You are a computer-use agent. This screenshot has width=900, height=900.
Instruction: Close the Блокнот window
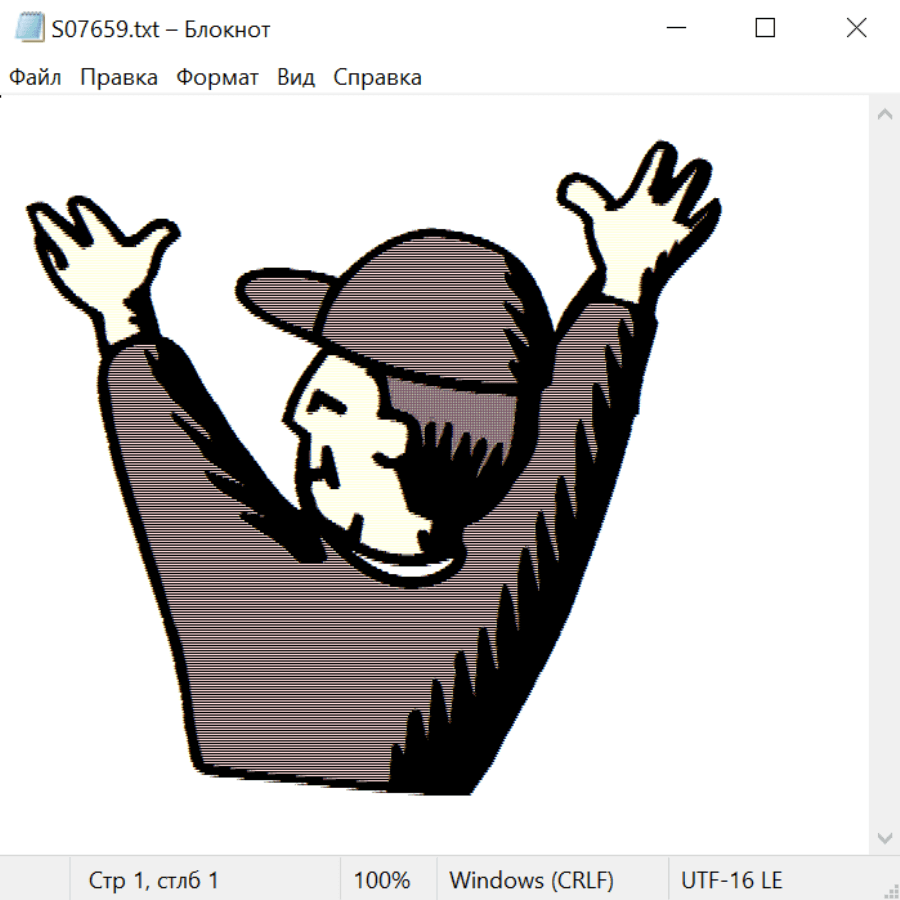[856, 29]
